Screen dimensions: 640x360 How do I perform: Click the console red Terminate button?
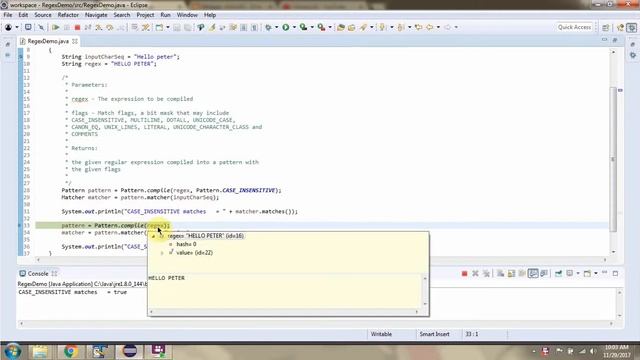(x=464, y=273)
